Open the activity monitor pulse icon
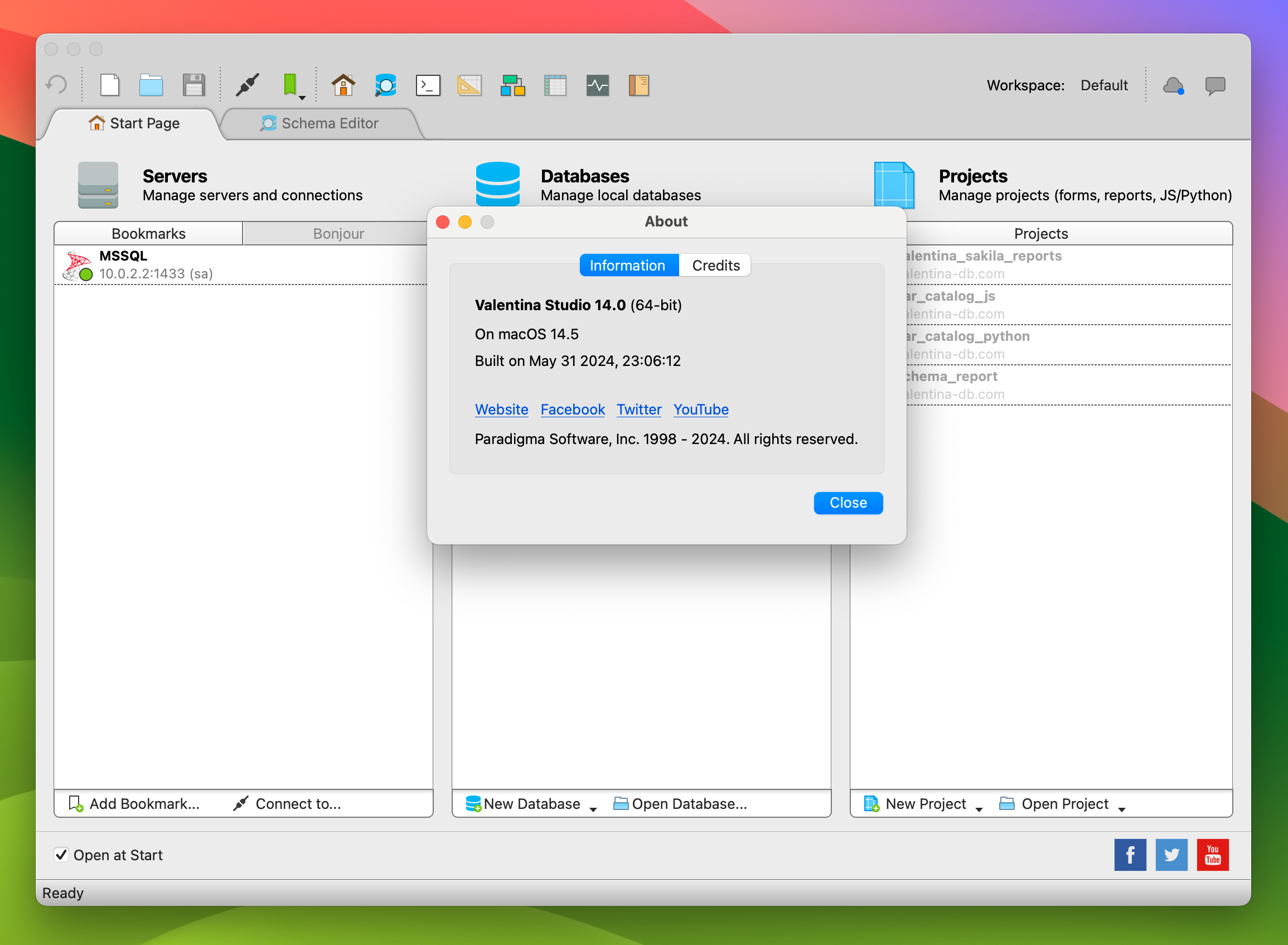1288x945 pixels. [x=597, y=85]
